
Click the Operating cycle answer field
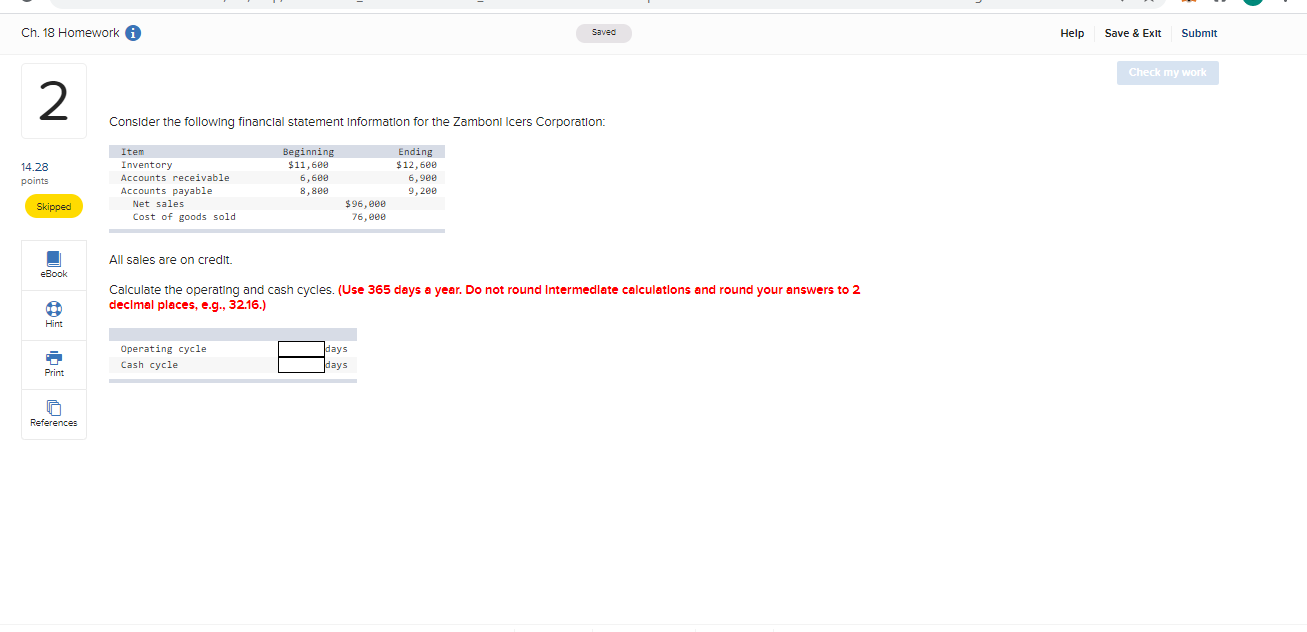(300, 349)
